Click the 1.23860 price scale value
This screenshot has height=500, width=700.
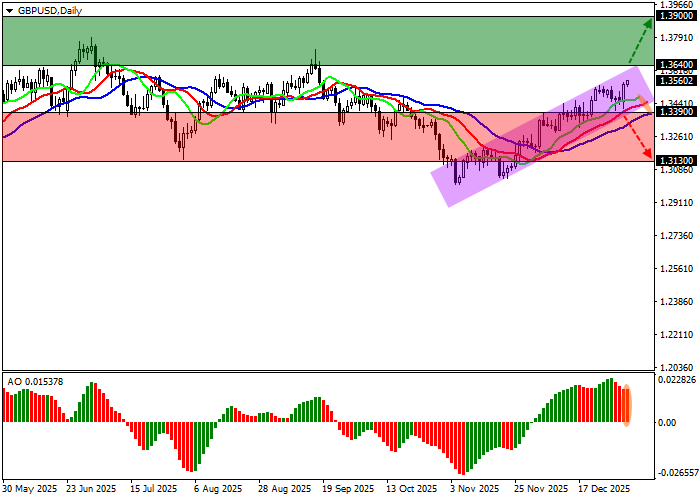point(677,302)
